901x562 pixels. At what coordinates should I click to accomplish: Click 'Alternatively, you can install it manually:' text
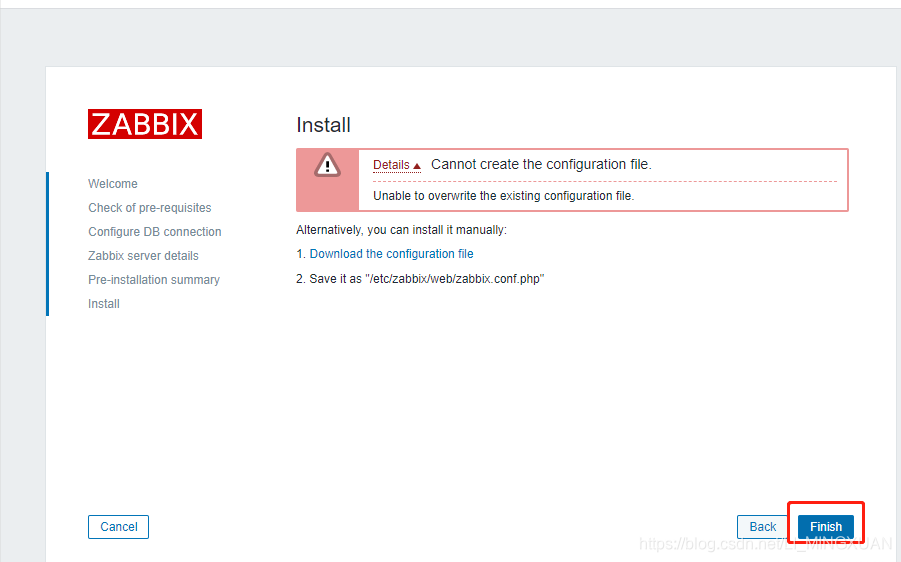(x=401, y=230)
